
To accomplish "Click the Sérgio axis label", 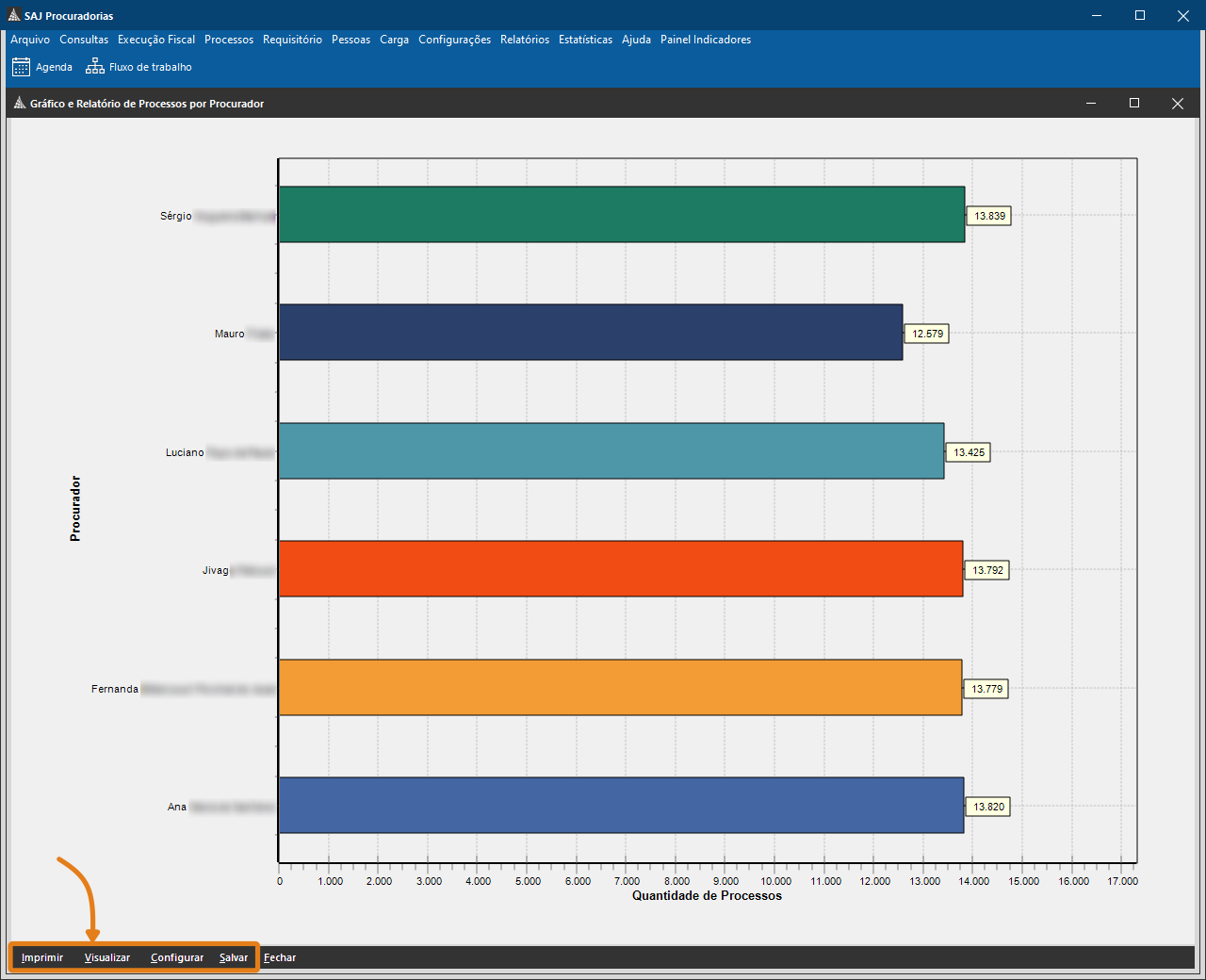I will [175, 216].
